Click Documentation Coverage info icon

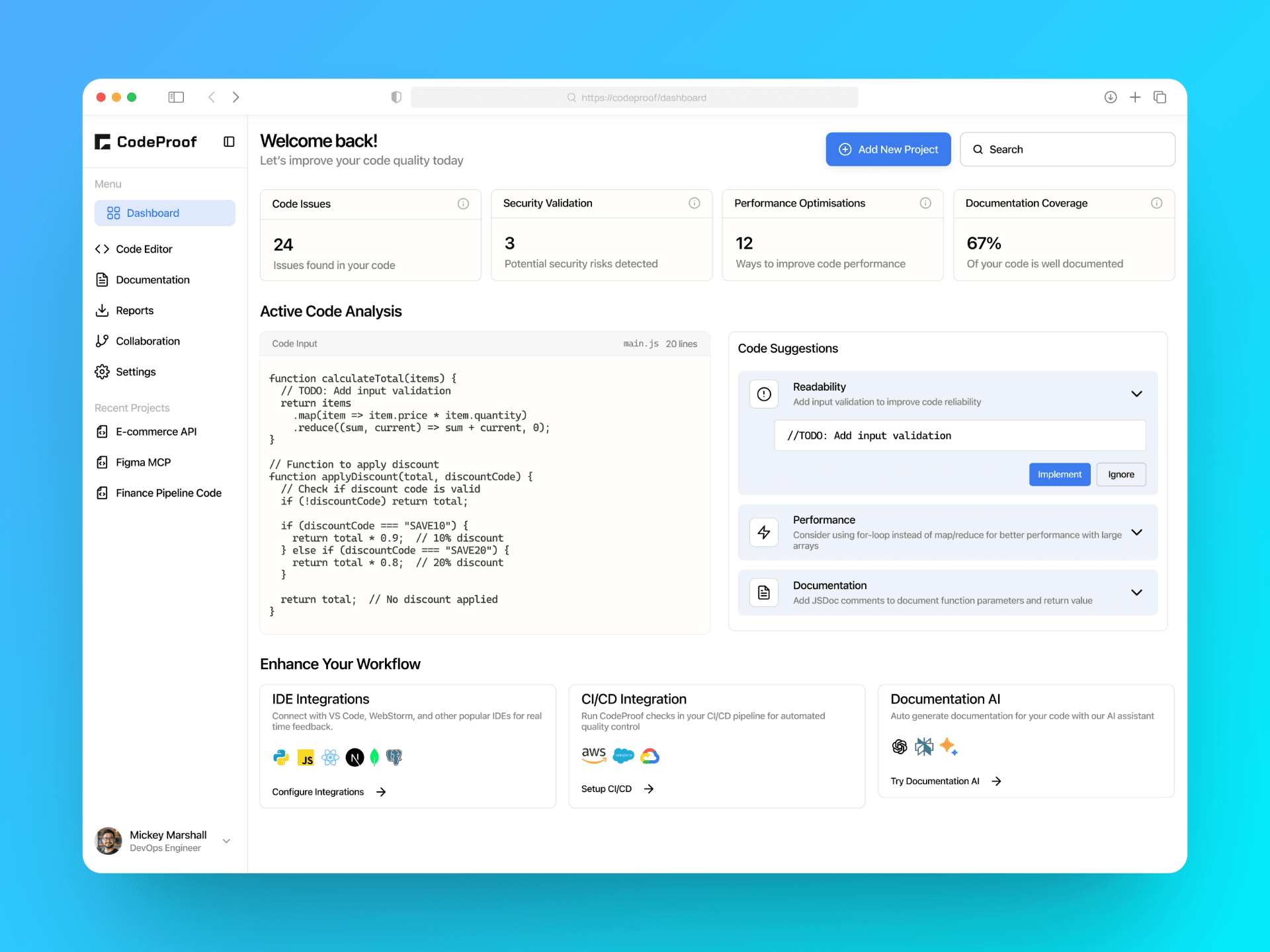(1156, 203)
